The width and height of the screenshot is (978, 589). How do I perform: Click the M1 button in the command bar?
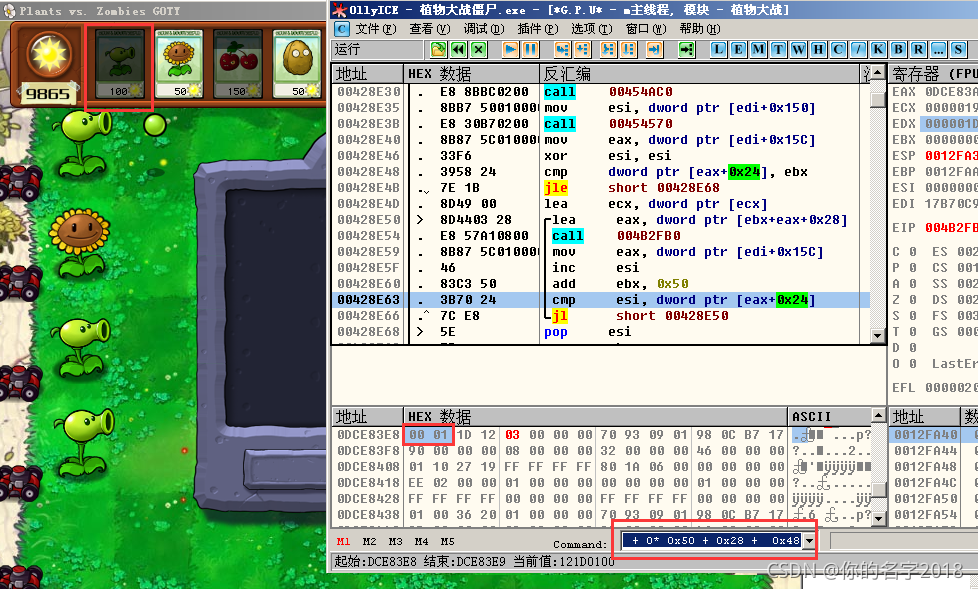(x=343, y=542)
